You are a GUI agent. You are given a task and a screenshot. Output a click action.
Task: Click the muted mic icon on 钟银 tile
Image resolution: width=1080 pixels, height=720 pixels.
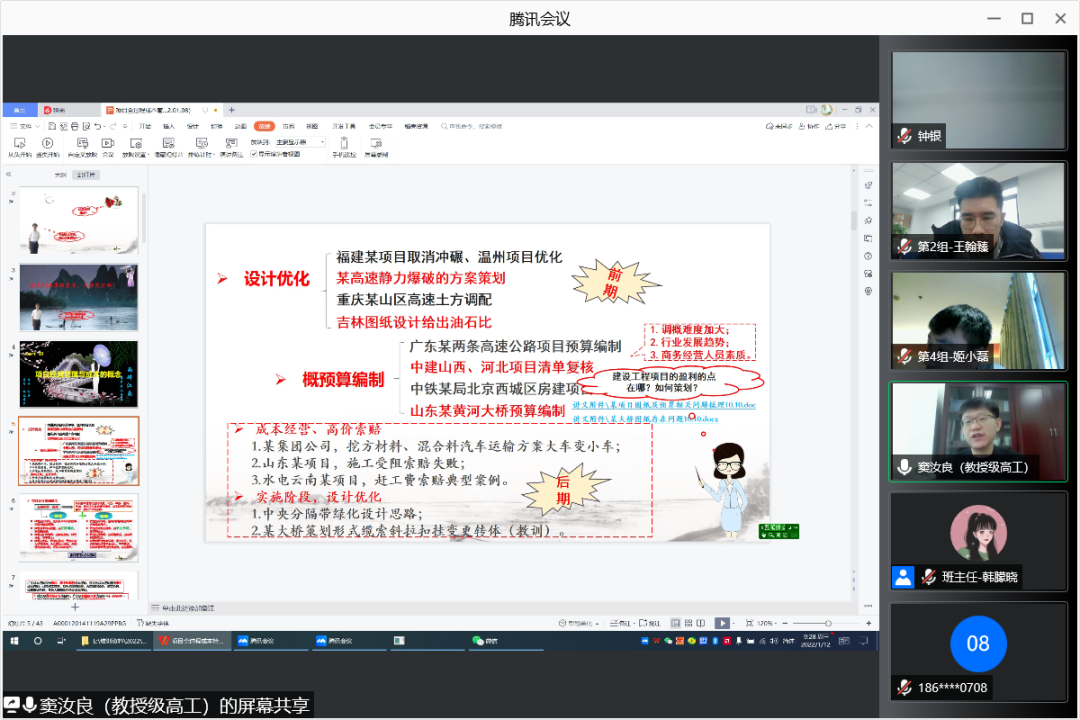pos(904,136)
